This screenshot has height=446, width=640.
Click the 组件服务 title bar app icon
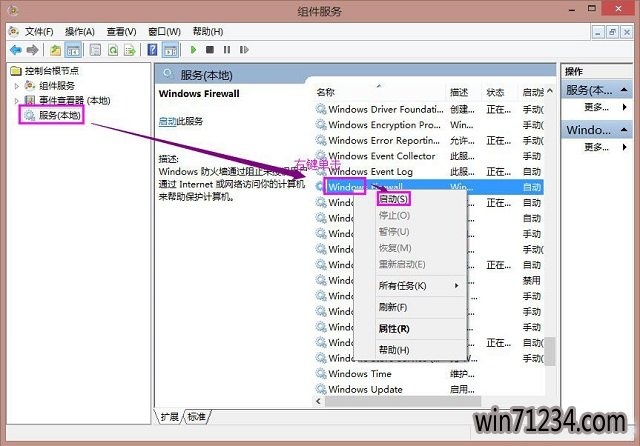(13, 10)
